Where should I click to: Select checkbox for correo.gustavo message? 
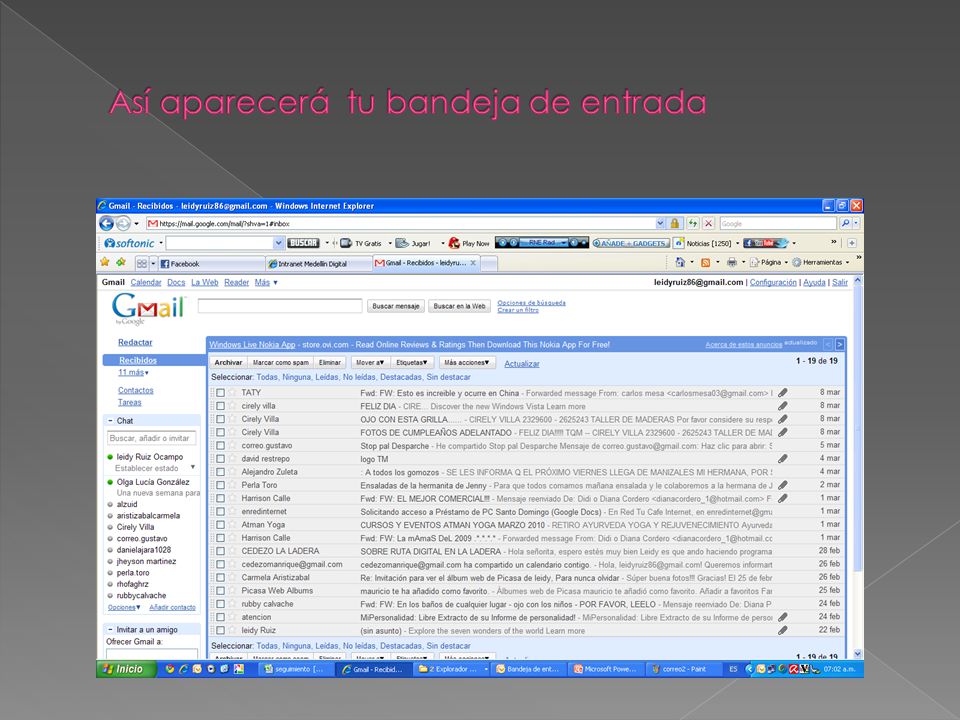220,446
